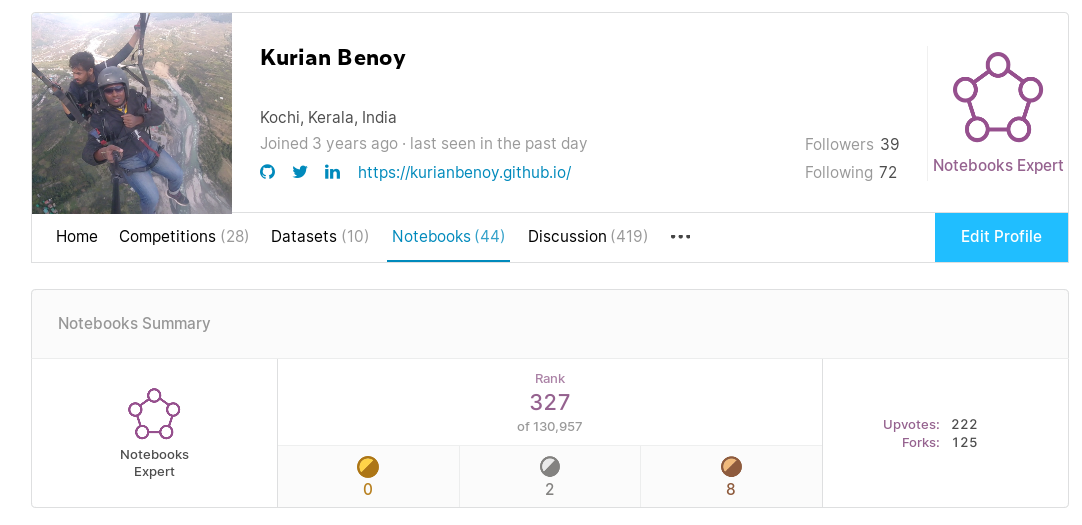Click the pentagon icon in Notebooks Summary

coord(154,414)
